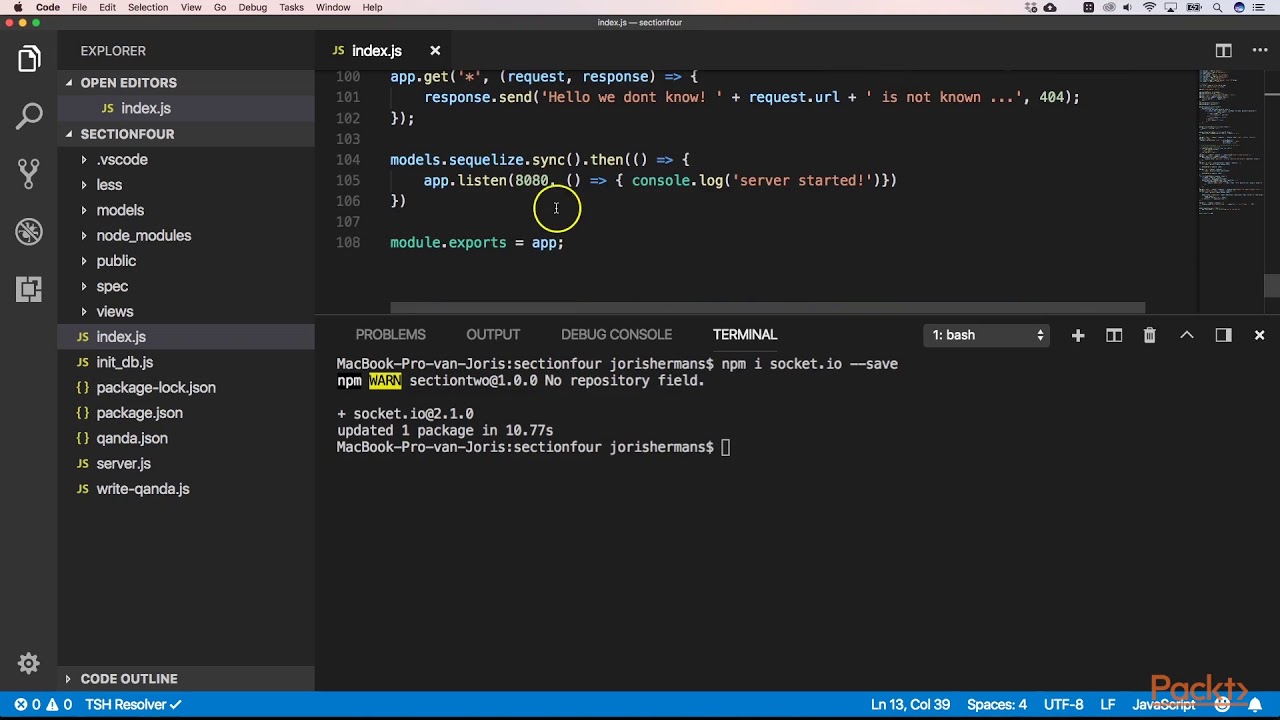Change indentation via Spaces: 4
1280x720 pixels.
(996, 705)
